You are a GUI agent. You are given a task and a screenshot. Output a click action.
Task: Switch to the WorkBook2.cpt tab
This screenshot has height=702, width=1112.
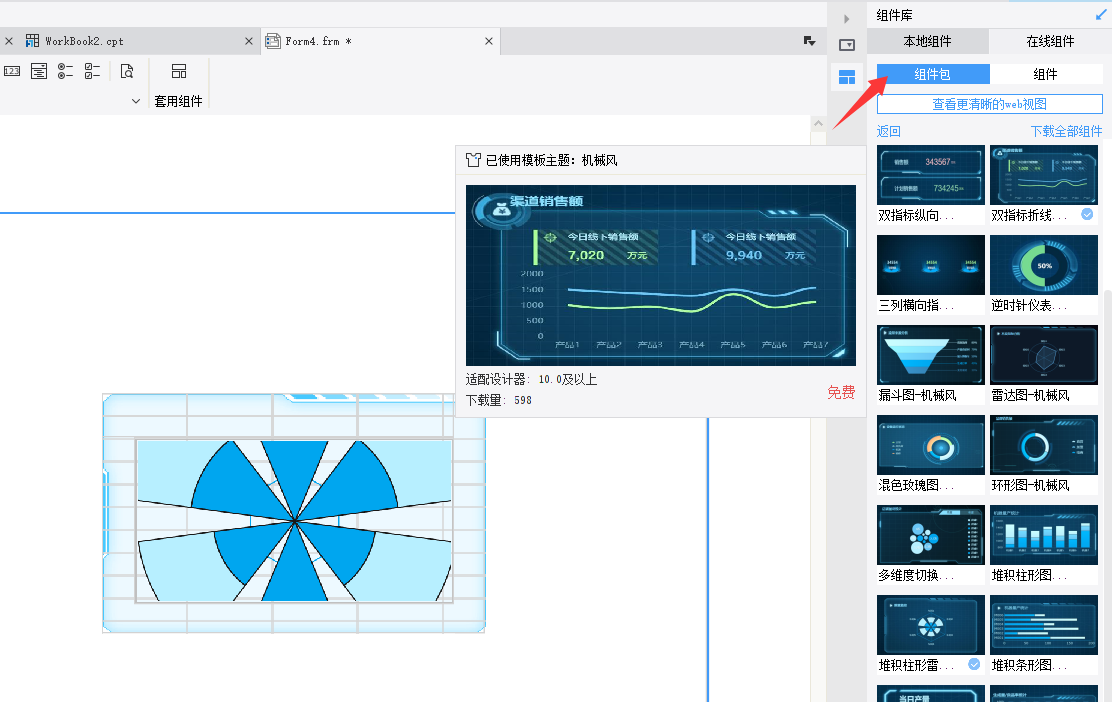click(x=84, y=41)
